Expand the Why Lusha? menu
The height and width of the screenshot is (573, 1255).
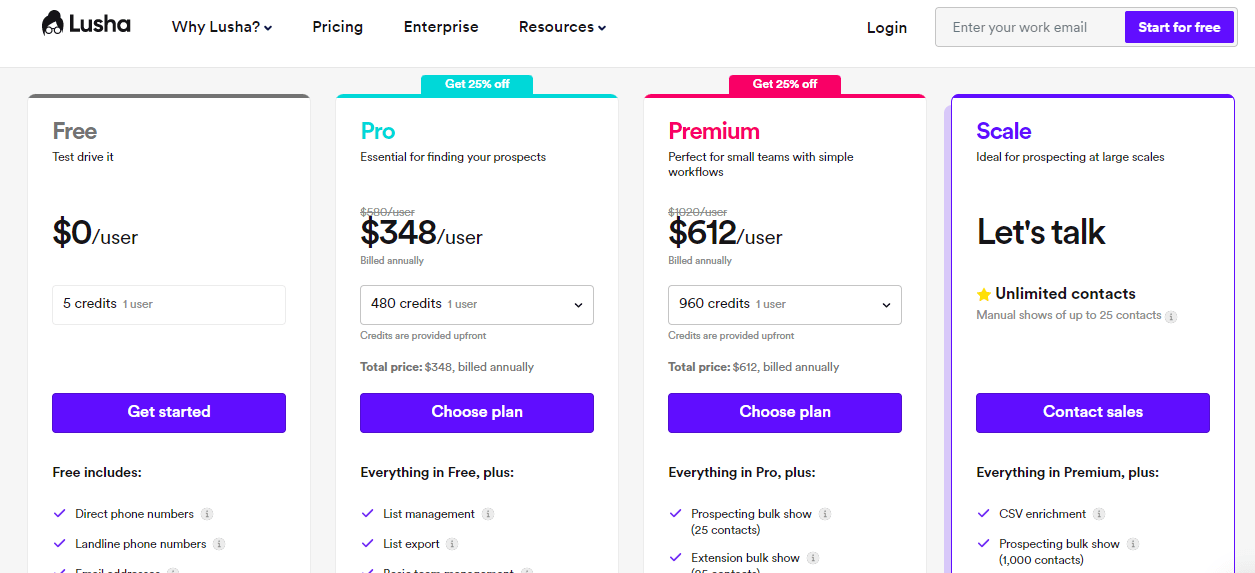(222, 27)
